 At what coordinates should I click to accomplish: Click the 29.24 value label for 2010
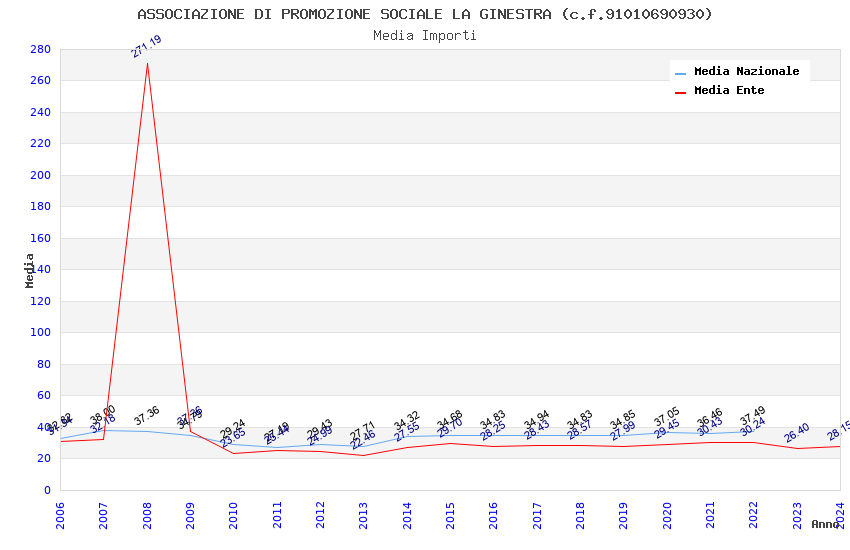pyautogui.click(x=233, y=428)
